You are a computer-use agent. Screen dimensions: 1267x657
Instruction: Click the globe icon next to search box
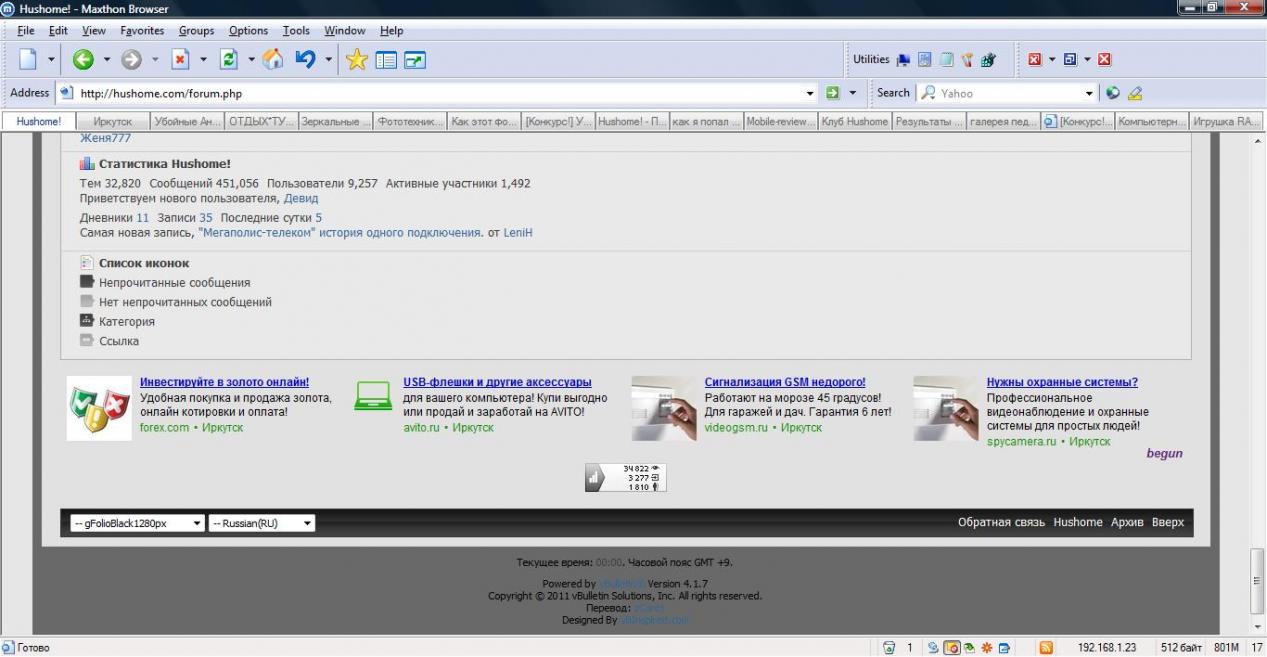[x=1114, y=93]
